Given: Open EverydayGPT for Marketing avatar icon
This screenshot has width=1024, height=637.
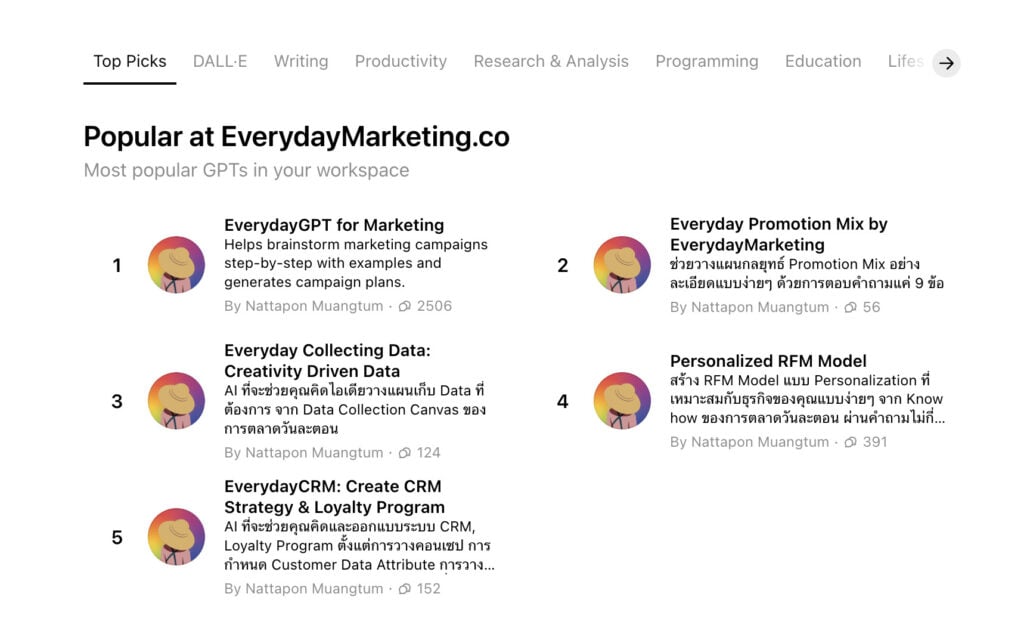Looking at the screenshot, I should (176, 265).
